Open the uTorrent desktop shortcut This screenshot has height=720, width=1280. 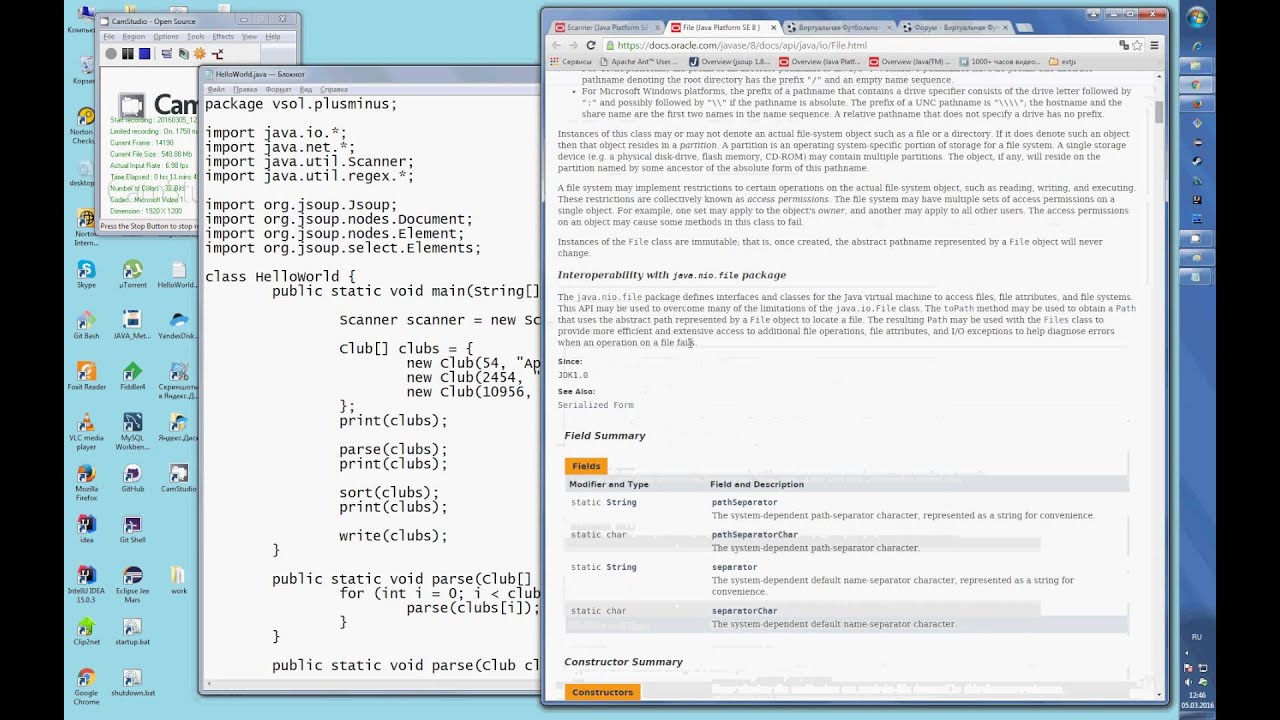coord(132,274)
